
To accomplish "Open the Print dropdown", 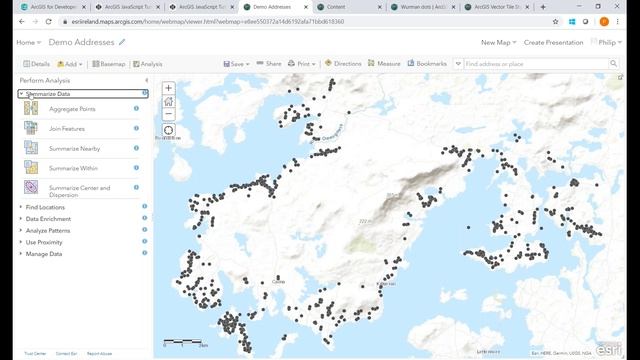I will (302, 64).
